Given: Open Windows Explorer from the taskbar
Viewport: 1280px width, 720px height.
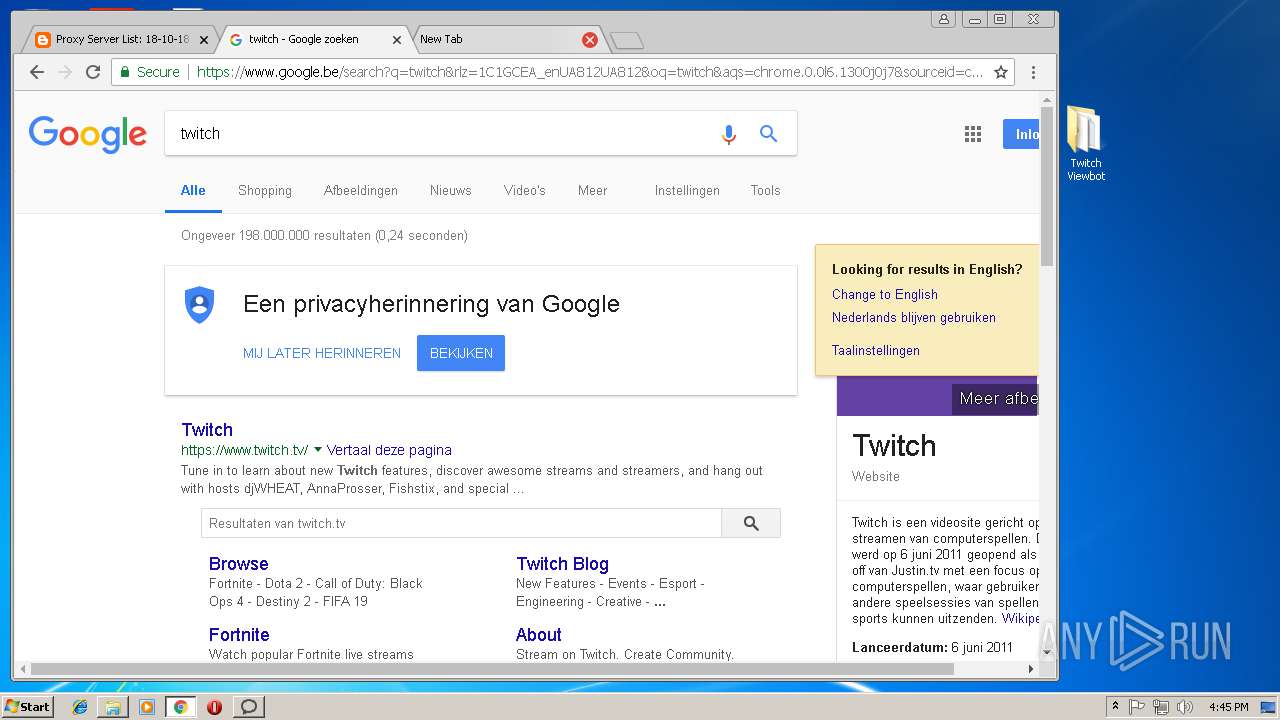Looking at the screenshot, I should (x=113, y=707).
